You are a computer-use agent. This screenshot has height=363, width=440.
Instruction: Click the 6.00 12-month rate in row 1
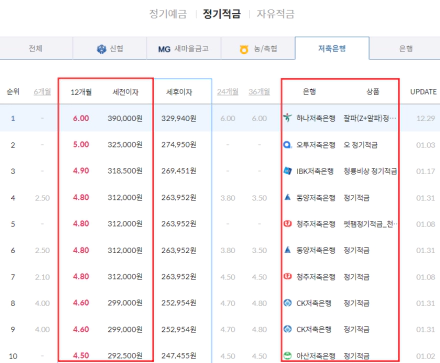tap(81, 118)
